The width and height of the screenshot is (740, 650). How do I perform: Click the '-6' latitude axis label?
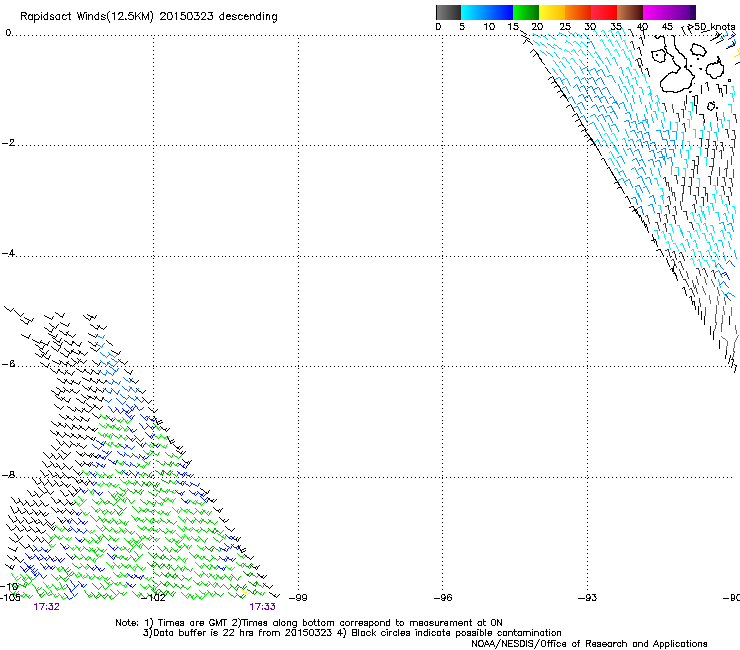click(8, 364)
